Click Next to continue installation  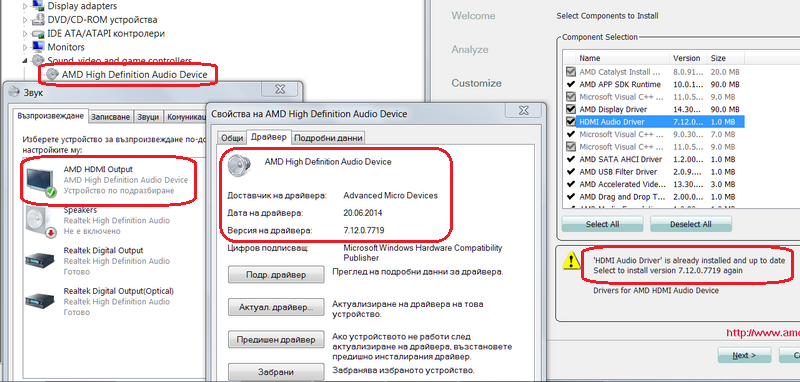point(744,355)
